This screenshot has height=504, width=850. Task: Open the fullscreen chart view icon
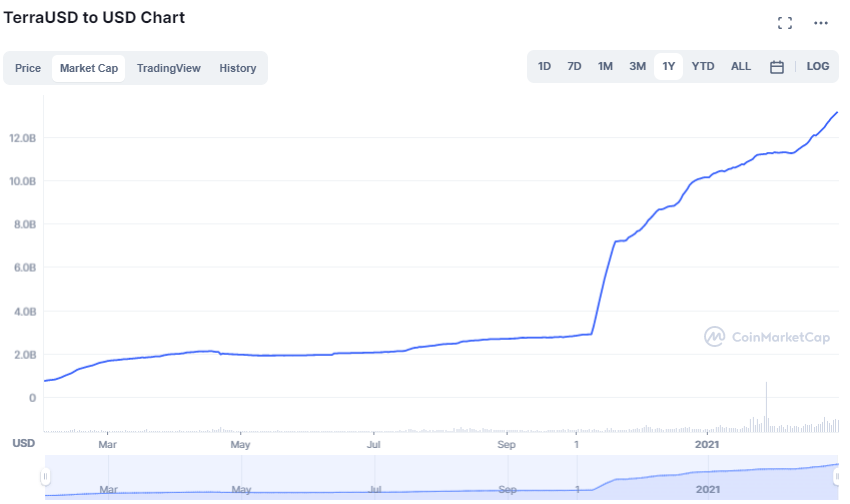coord(784,23)
